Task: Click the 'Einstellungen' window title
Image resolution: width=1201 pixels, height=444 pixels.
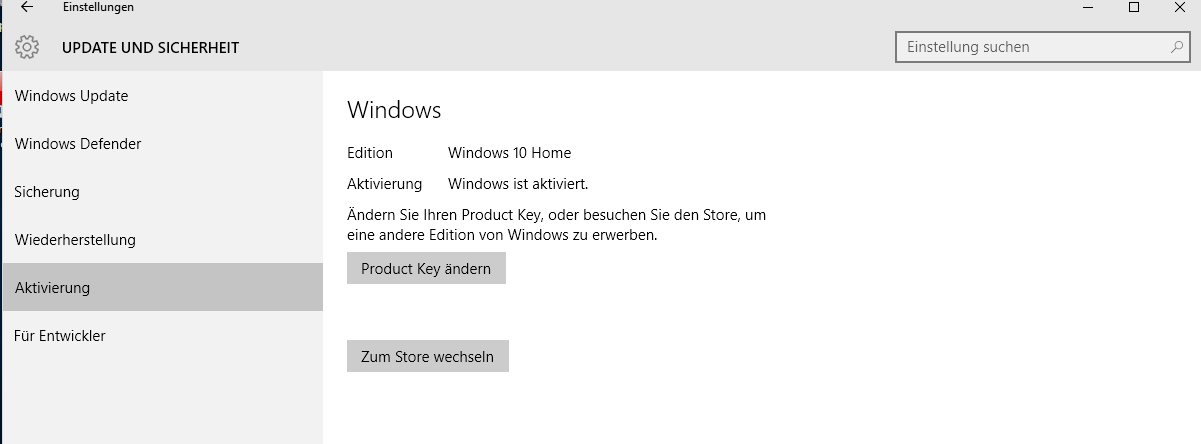Action: point(98,8)
